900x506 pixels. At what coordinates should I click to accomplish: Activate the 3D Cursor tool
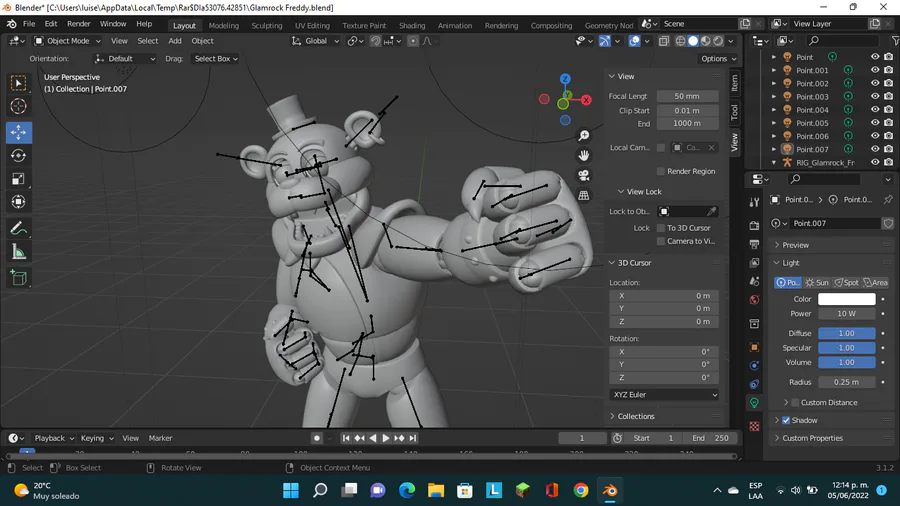18,106
